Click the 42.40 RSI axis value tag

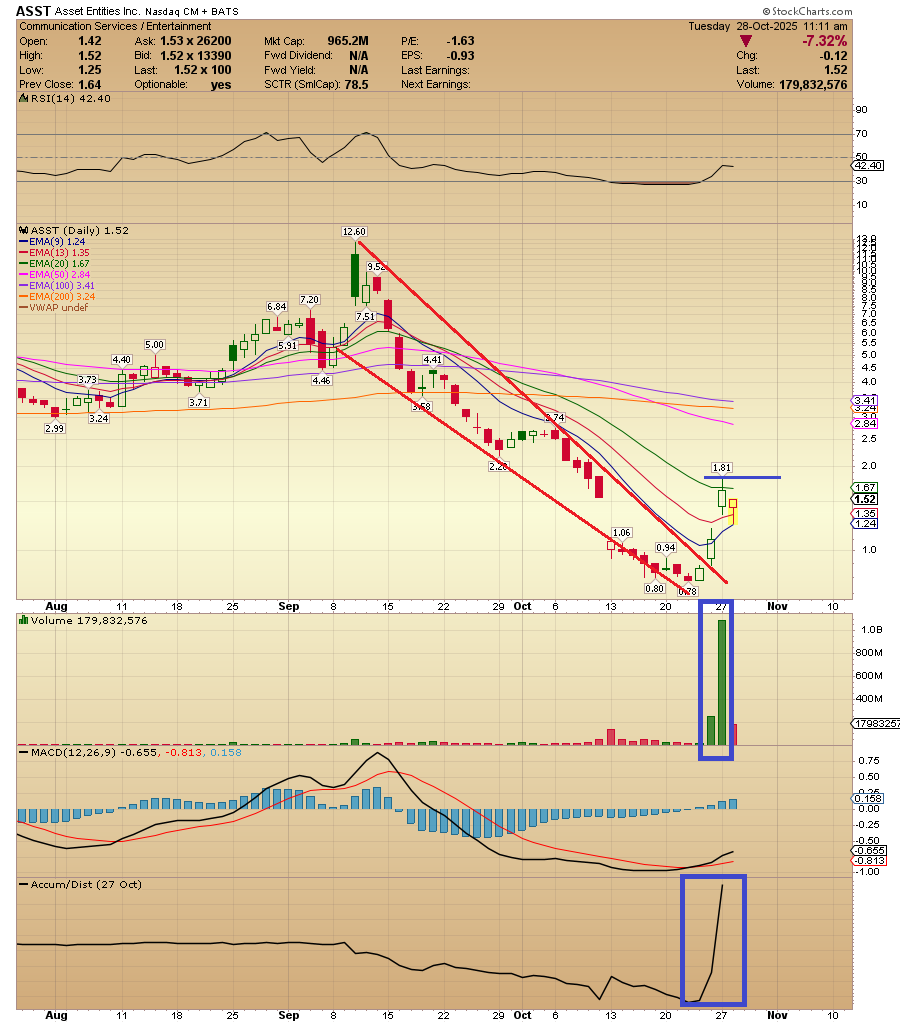pos(869,166)
